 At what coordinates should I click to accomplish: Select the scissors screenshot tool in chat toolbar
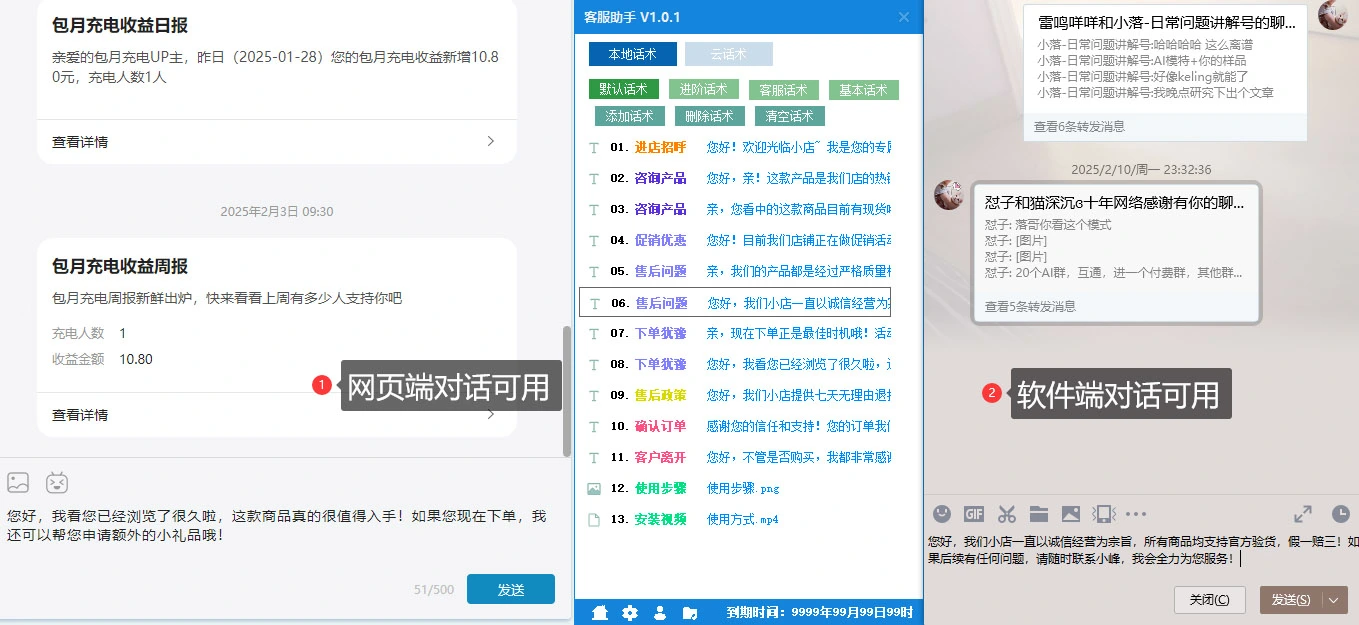point(1005,514)
